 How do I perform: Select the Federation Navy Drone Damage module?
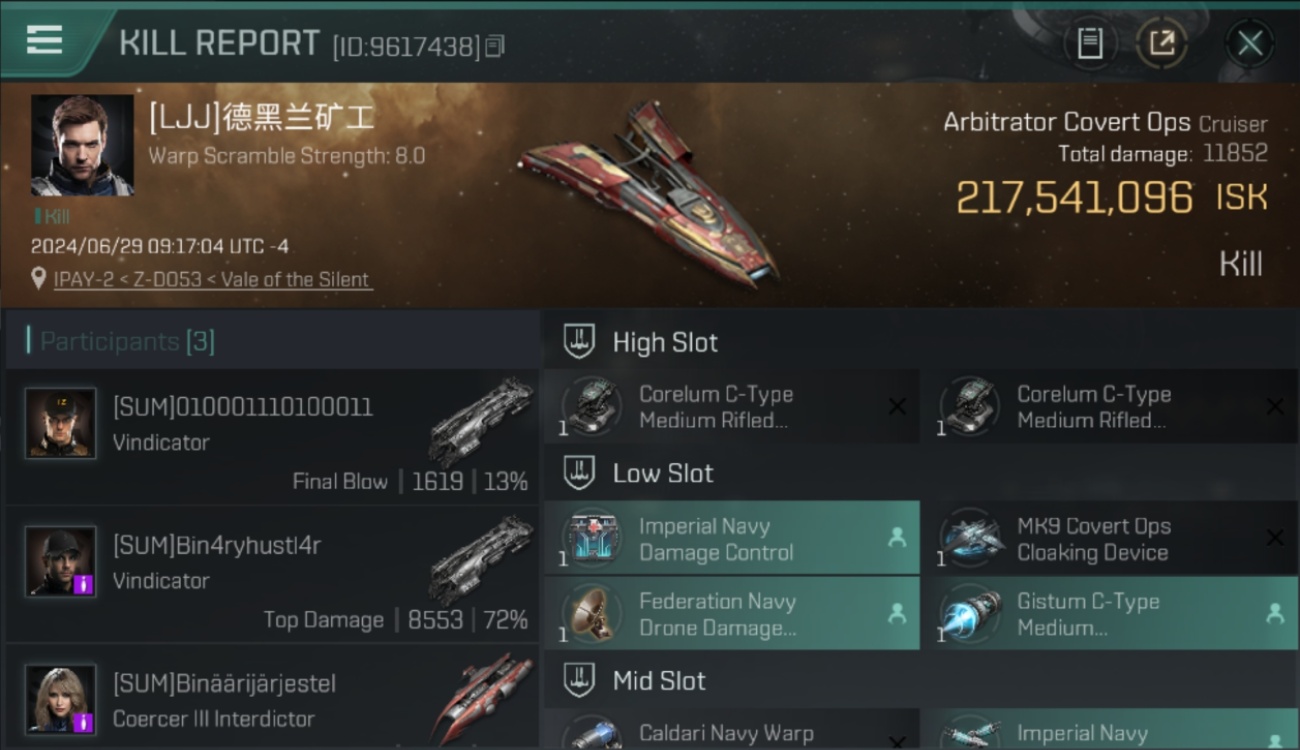point(732,614)
